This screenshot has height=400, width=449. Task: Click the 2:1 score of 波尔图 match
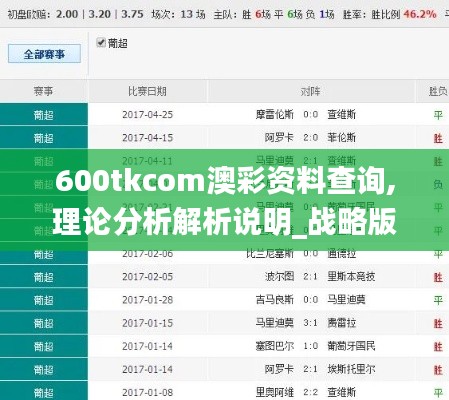click(310, 276)
